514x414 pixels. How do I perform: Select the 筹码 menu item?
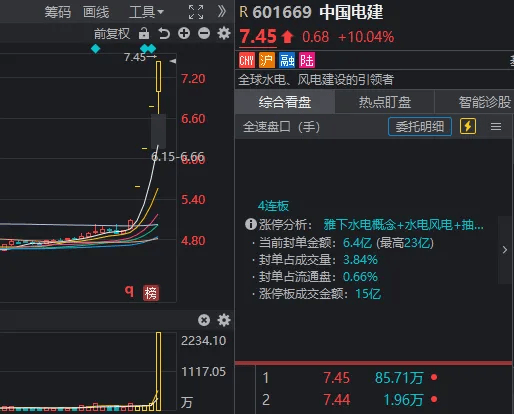click(58, 12)
